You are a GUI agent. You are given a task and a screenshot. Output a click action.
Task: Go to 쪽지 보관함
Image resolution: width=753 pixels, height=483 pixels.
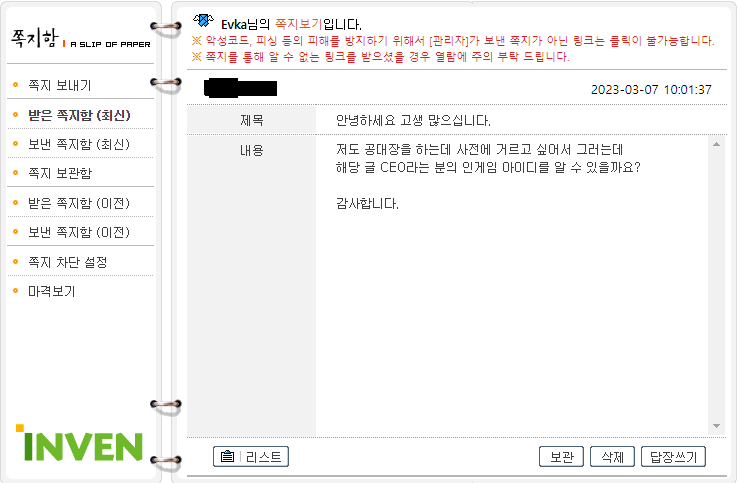point(60,173)
